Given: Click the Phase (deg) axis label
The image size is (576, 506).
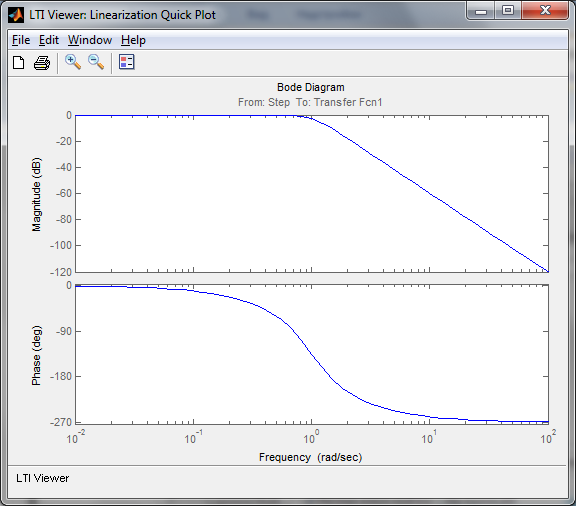Looking at the screenshot, I should (x=36, y=355).
